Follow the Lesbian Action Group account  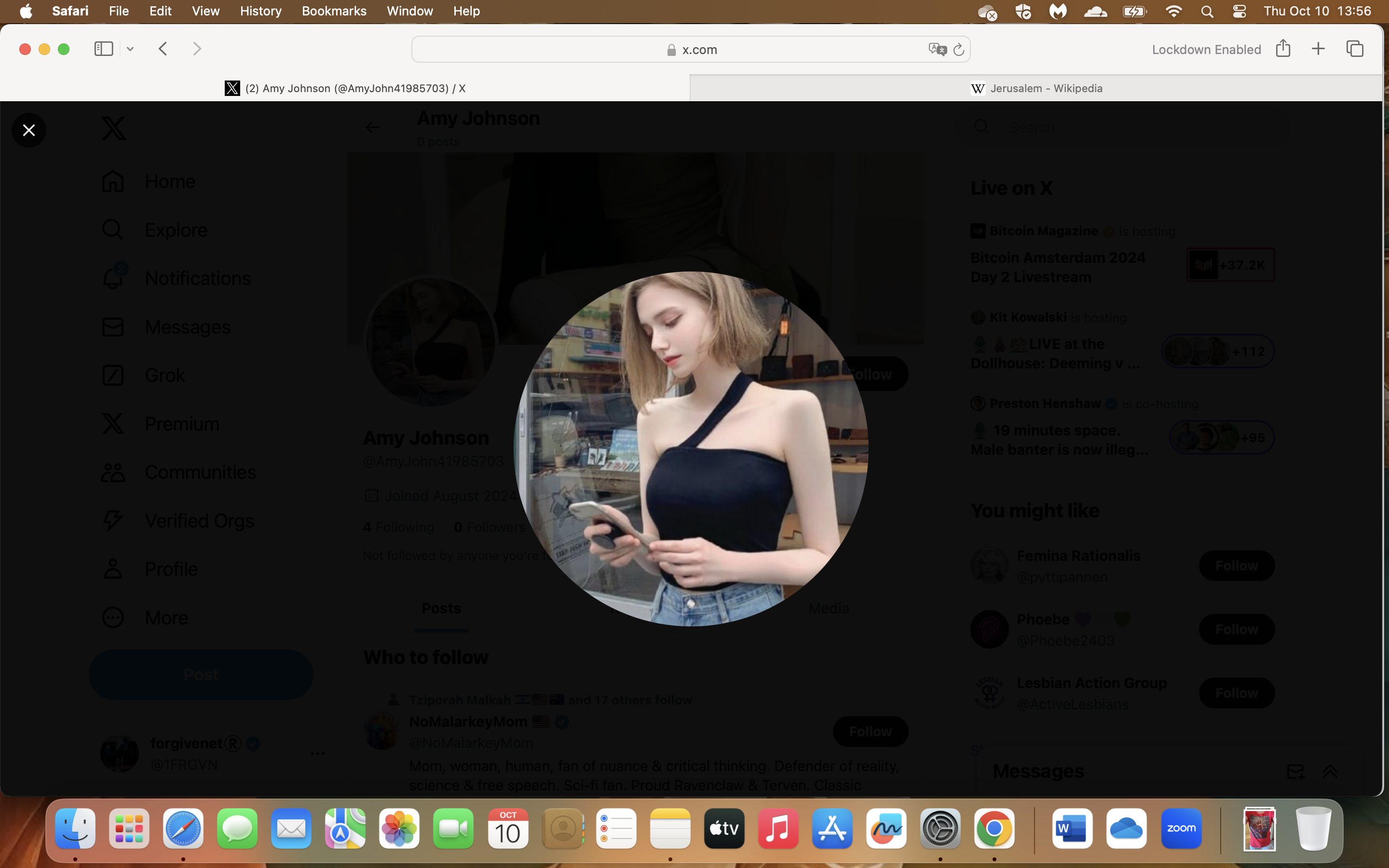tap(1236, 693)
